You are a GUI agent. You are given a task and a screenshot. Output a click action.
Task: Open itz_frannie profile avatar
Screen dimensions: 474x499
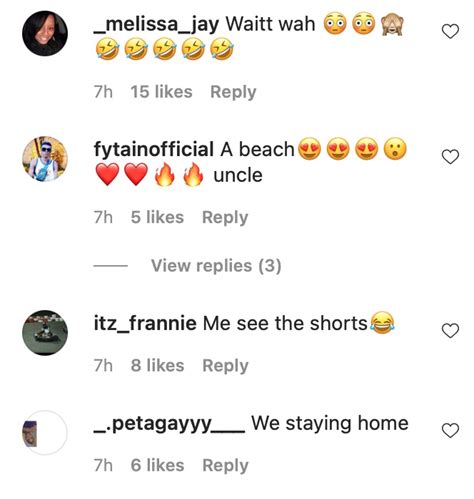pyautogui.click(x=45, y=333)
